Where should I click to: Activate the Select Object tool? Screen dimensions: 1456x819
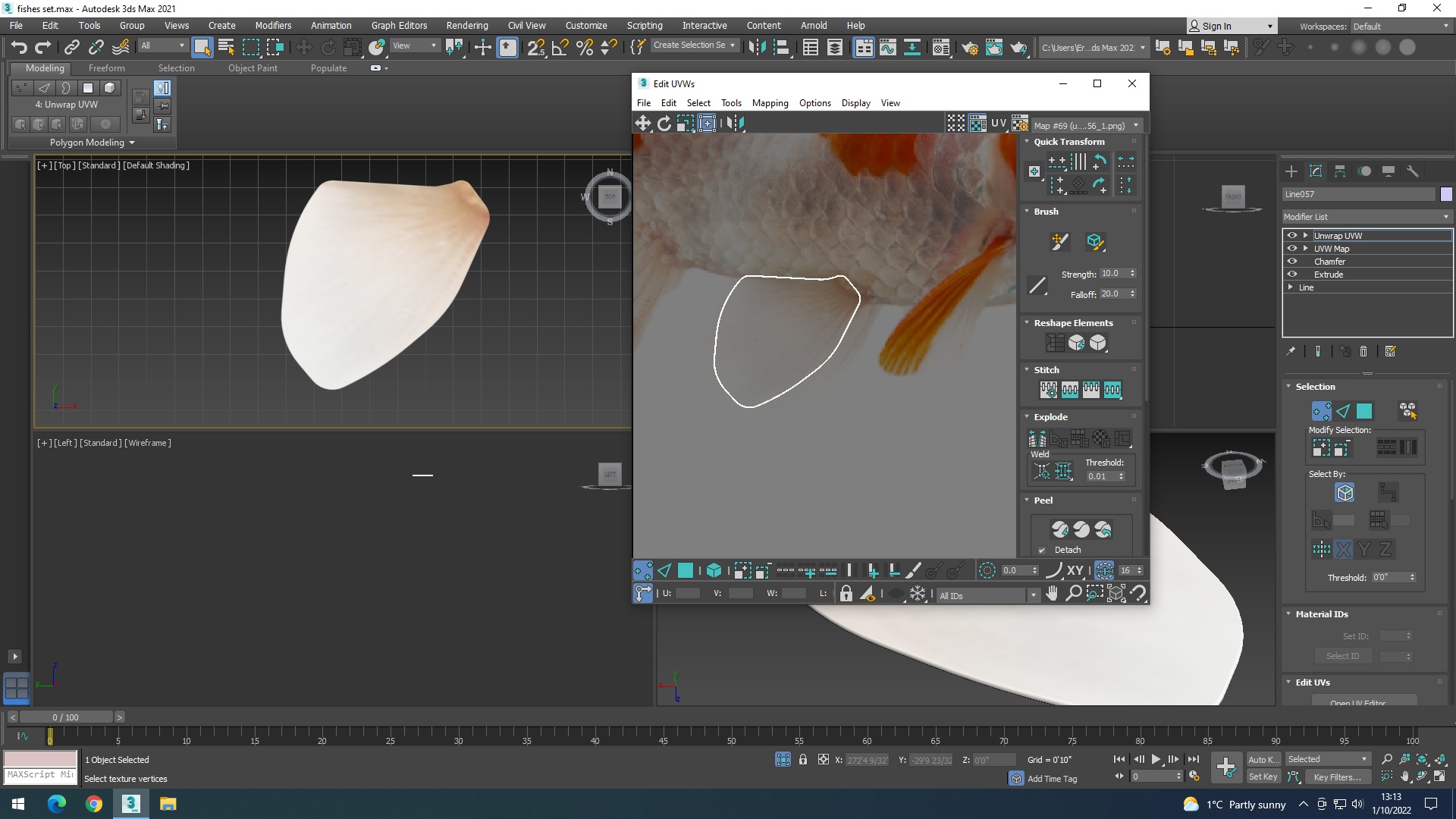[202, 47]
